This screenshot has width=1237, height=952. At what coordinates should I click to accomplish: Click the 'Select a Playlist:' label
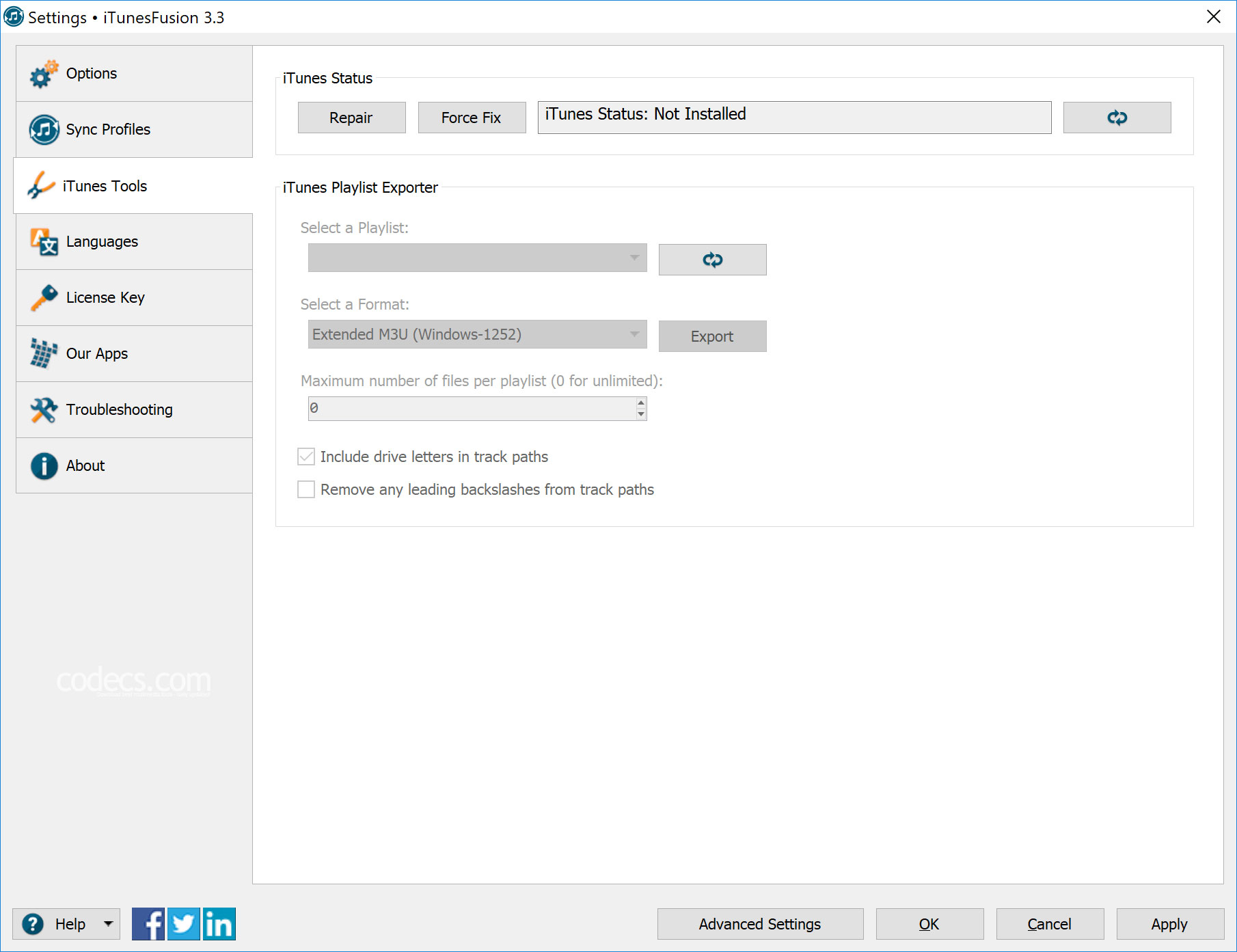click(354, 228)
